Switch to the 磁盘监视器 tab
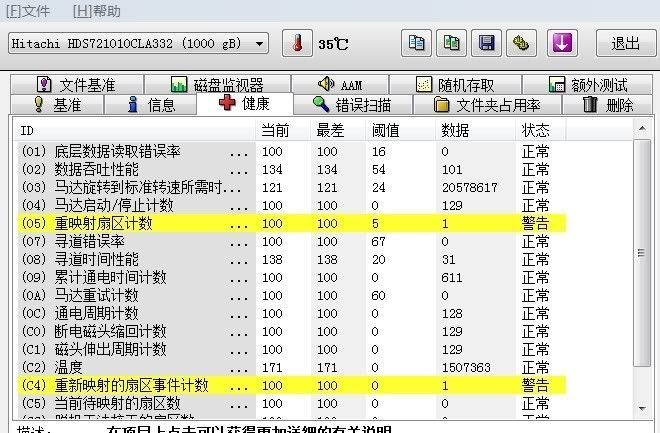The height and width of the screenshot is (433, 660). click(217, 85)
